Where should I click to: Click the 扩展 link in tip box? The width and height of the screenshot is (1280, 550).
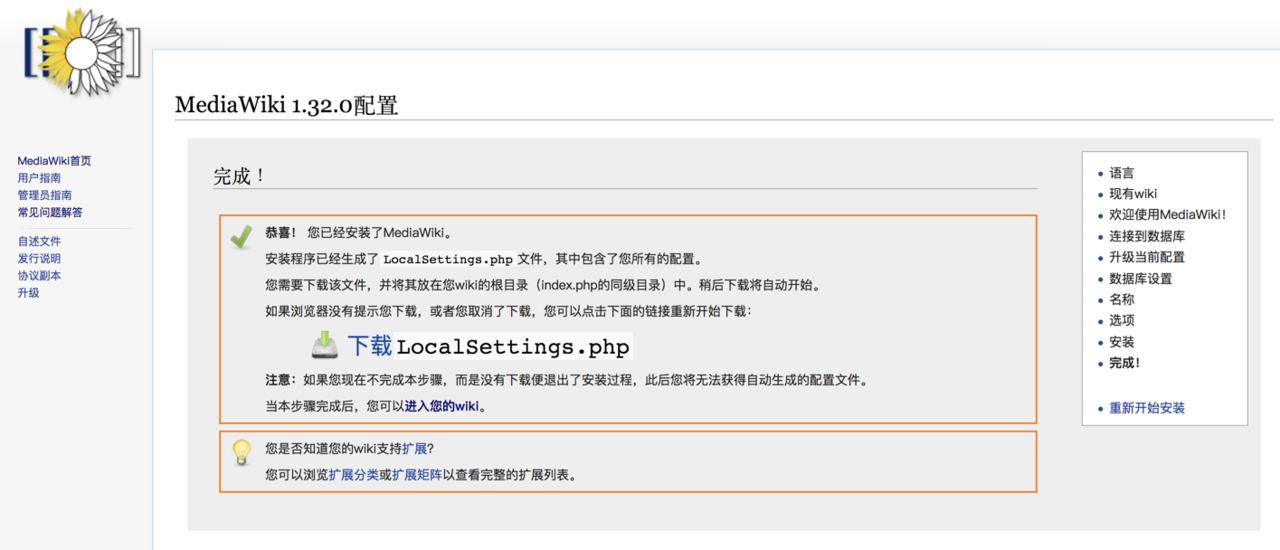(414, 448)
